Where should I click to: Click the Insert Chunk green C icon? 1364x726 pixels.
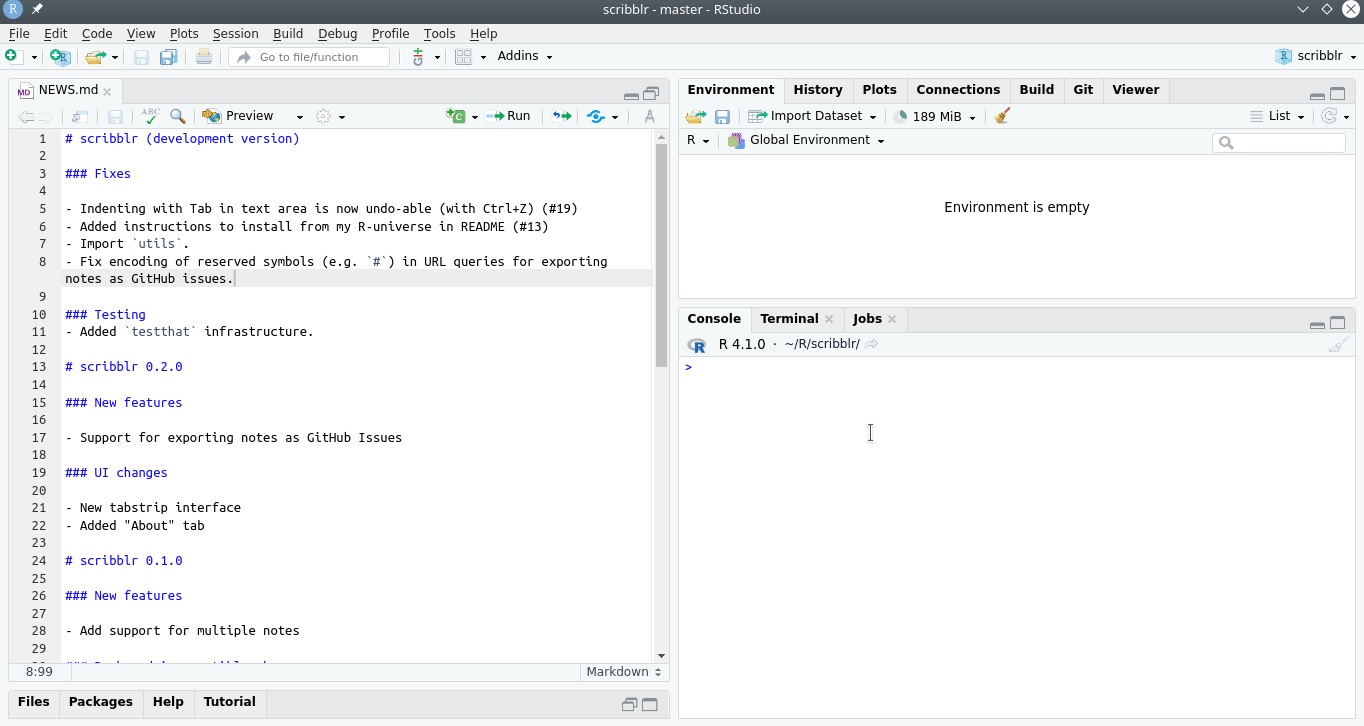click(x=457, y=116)
